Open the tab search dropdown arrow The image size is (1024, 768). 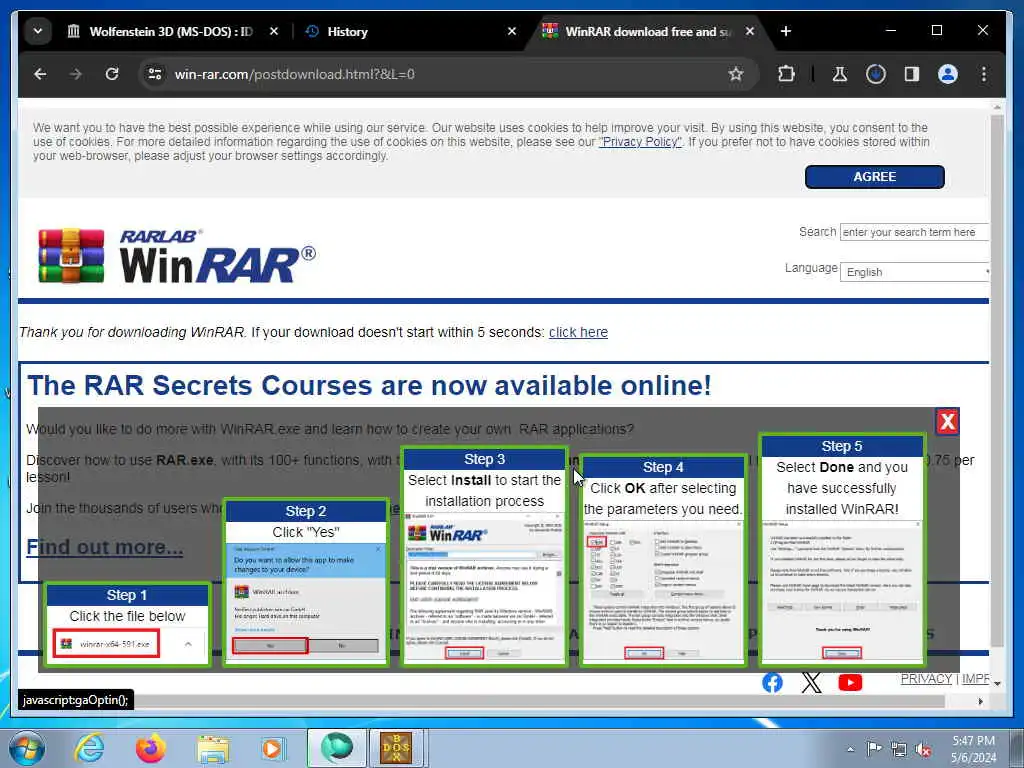[38, 31]
